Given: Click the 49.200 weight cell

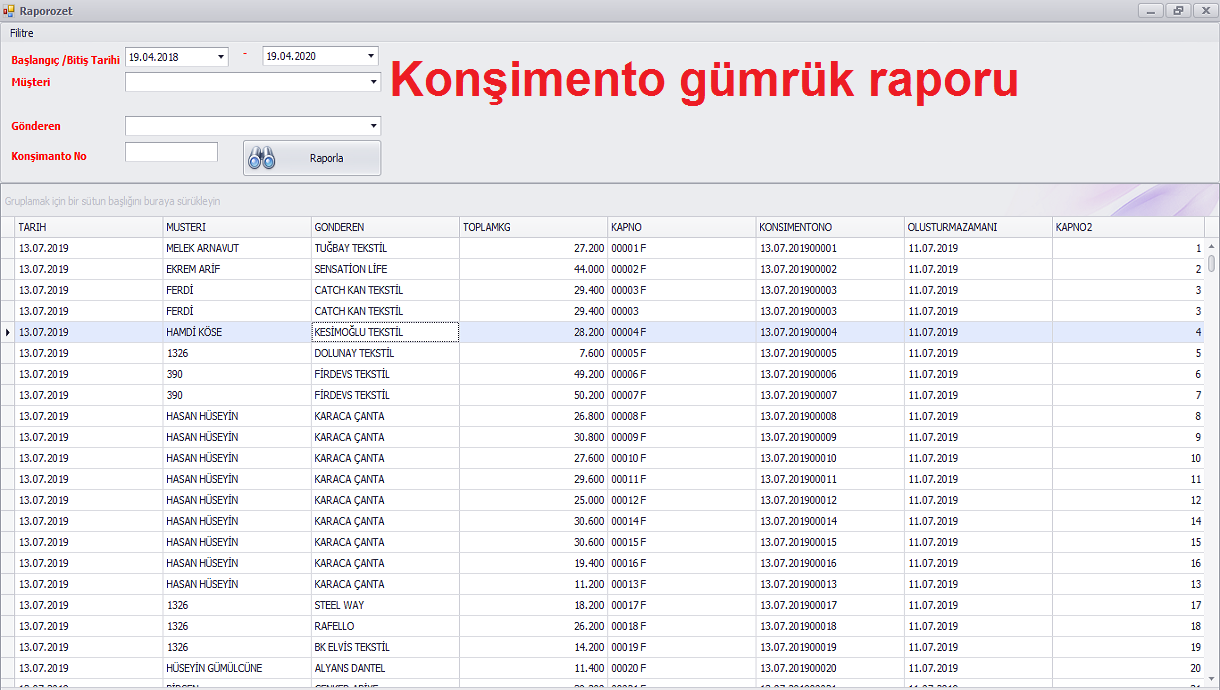Looking at the screenshot, I should (533, 374).
